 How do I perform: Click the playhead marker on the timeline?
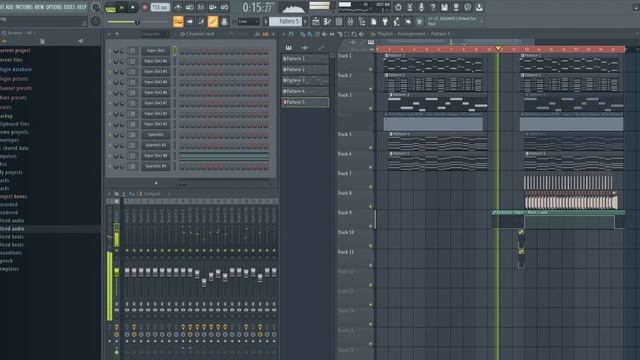pos(498,49)
